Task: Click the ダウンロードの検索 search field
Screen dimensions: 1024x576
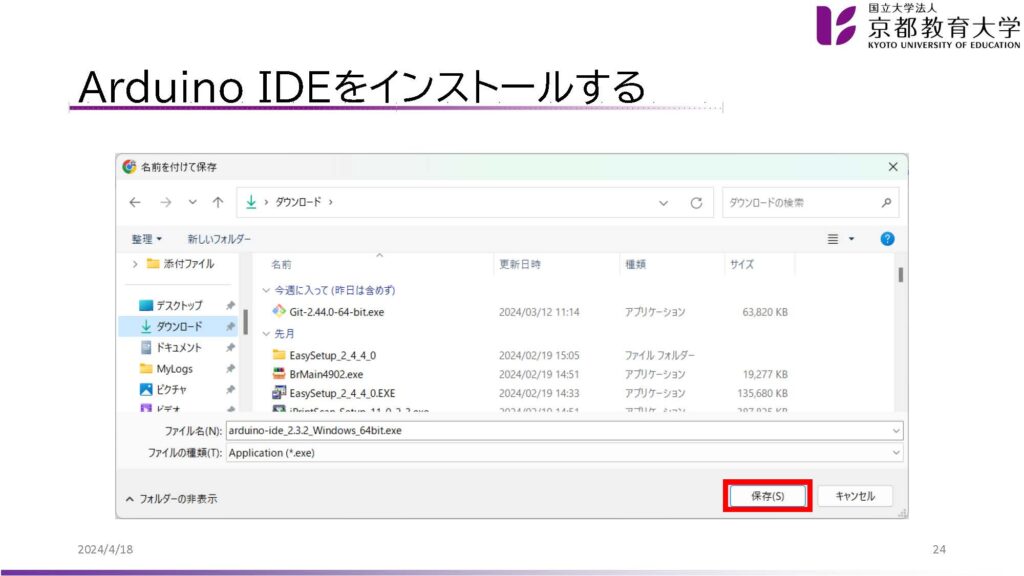Action: (x=800, y=202)
